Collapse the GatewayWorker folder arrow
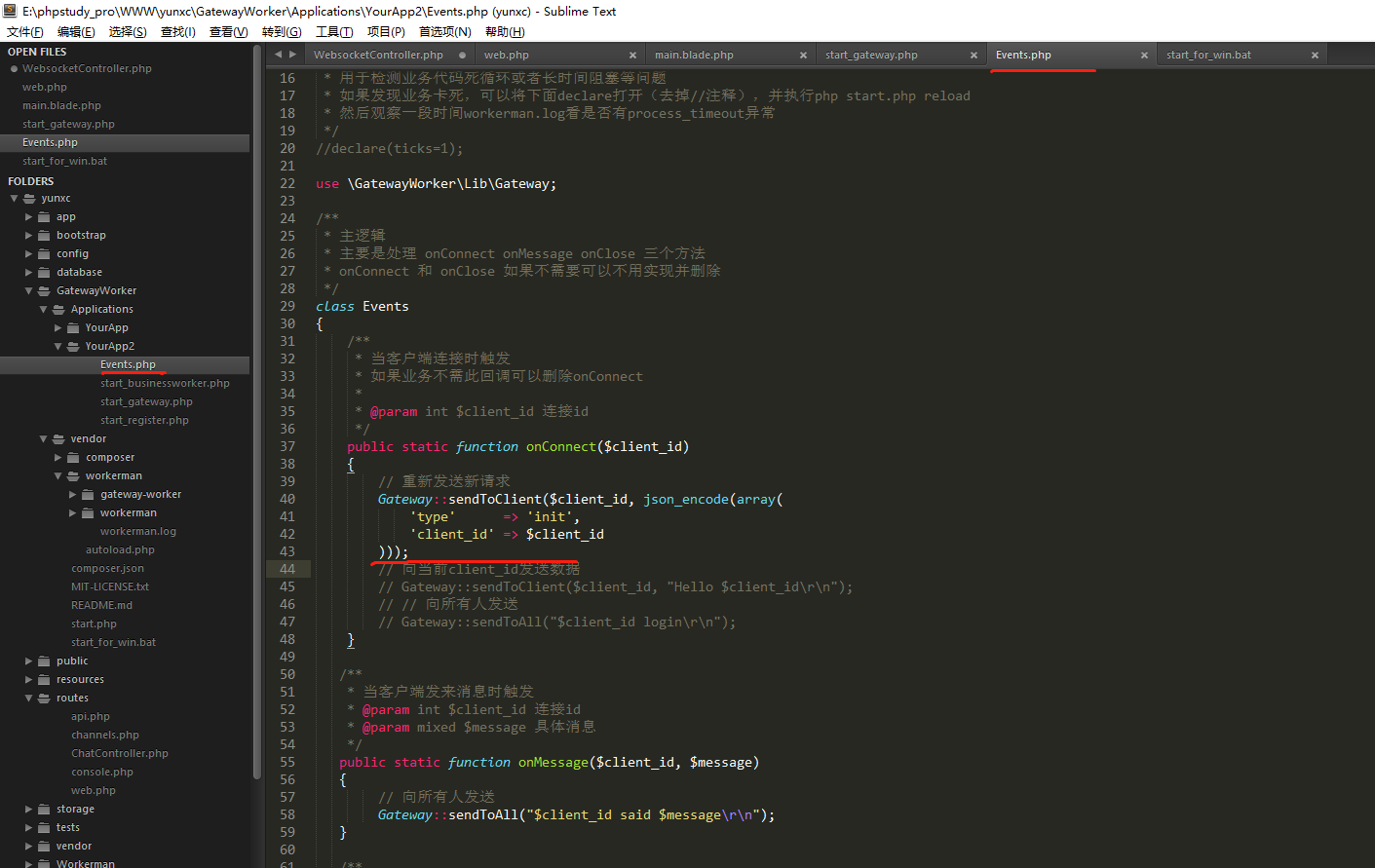This screenshot has width=1375, height=868. coord(28,291)
